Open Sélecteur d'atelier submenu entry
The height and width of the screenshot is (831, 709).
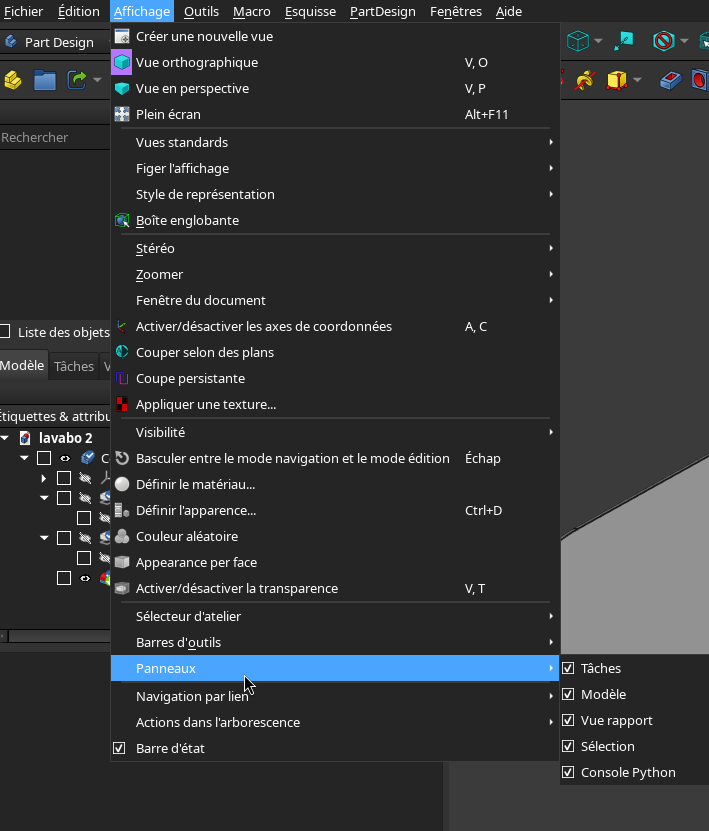point(335,616)
